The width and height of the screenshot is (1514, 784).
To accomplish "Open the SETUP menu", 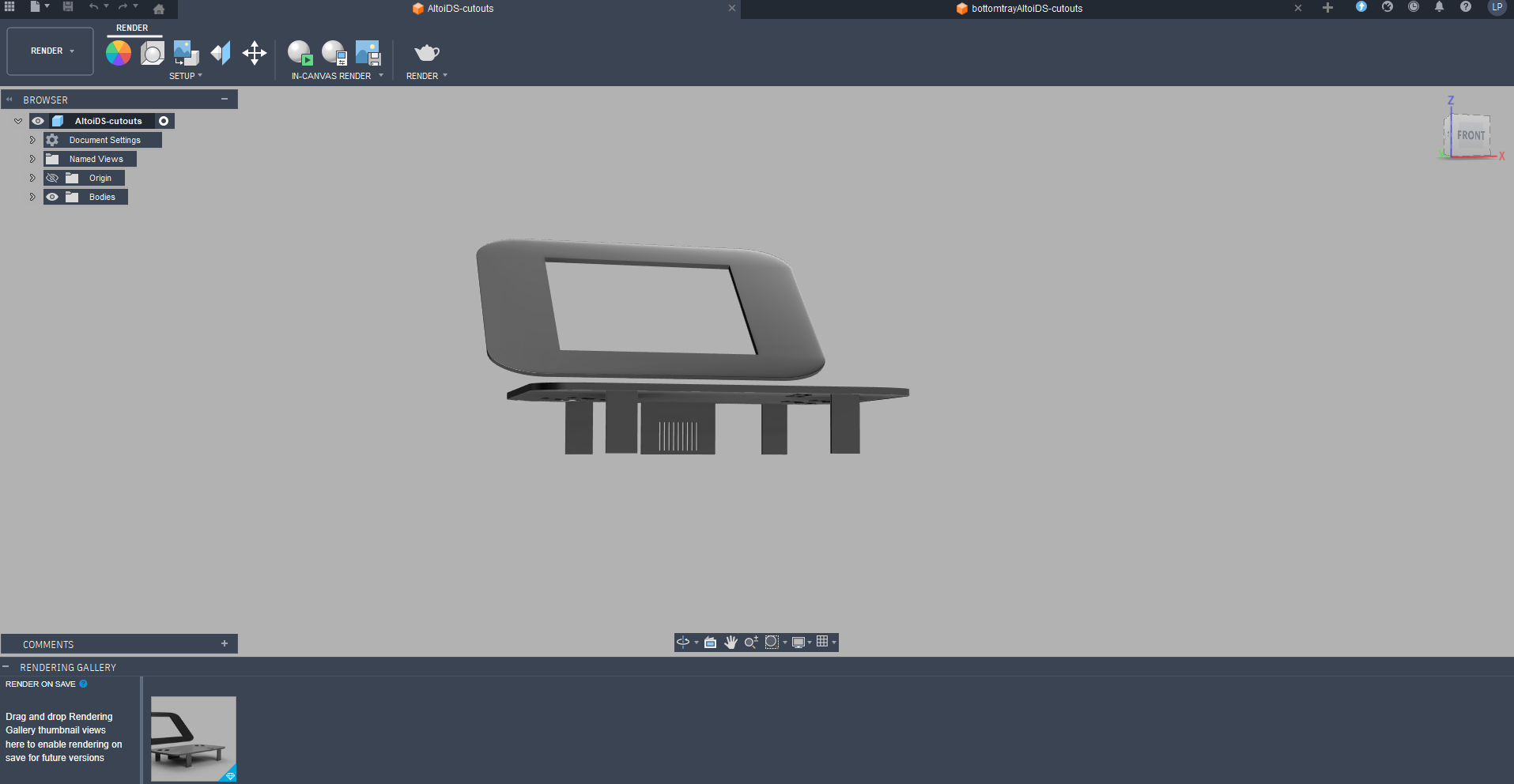I will click(185, 76).
